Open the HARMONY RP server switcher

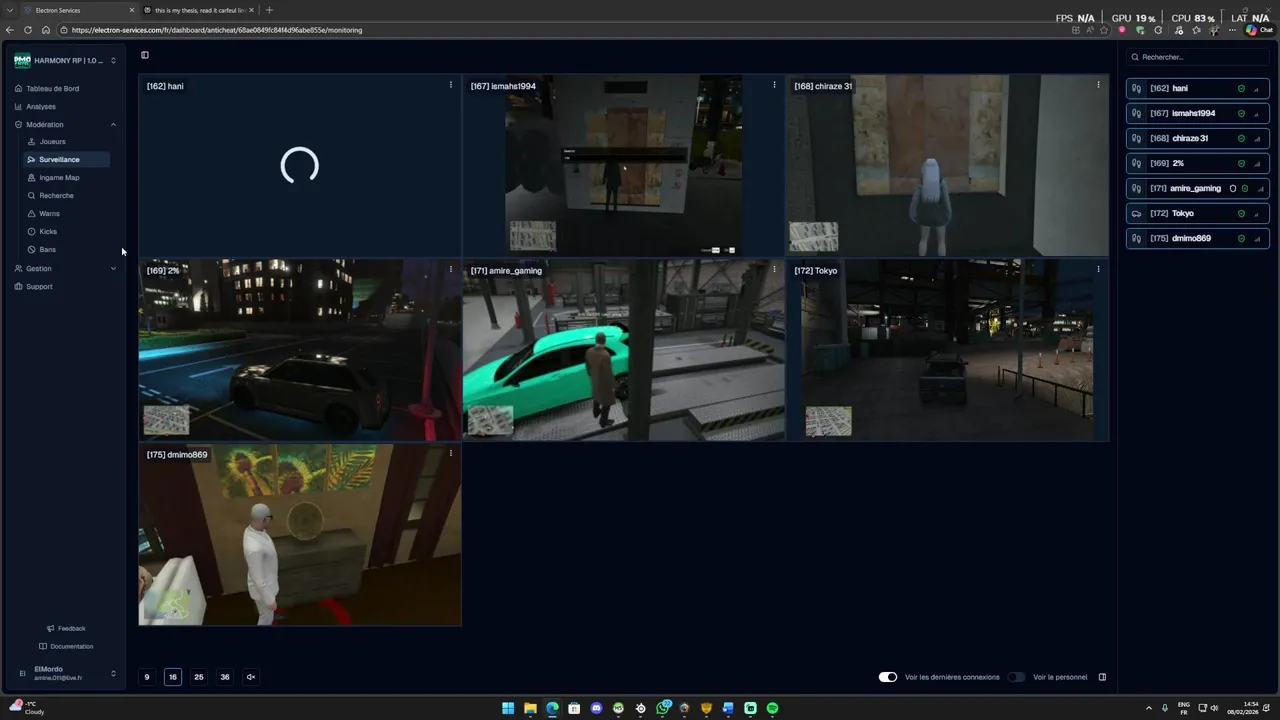point(66,60)
